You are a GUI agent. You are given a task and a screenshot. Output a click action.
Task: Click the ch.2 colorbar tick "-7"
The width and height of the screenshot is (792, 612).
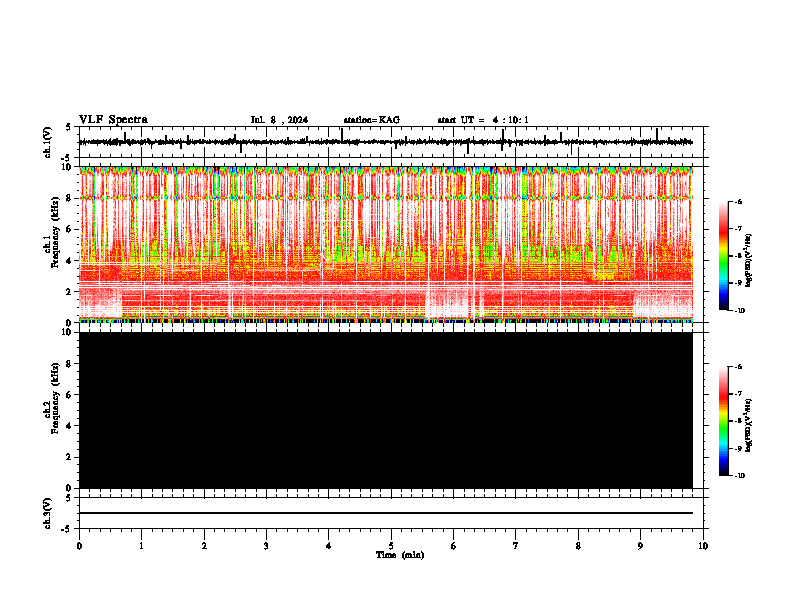pos(738,394)
